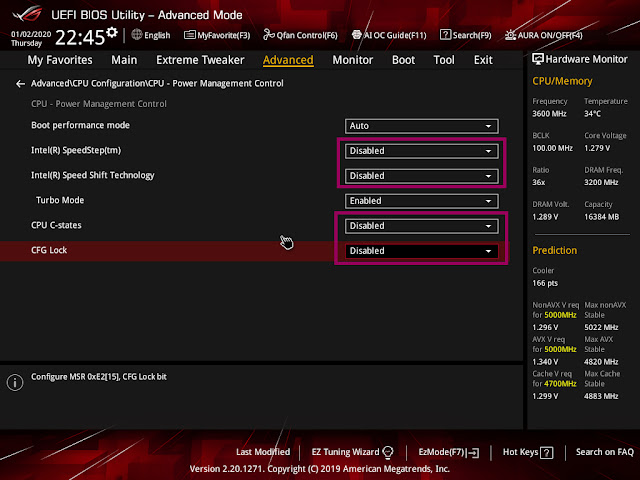Select the Intel(R) SpeedStep(tm) label

[x=76, y=150]
